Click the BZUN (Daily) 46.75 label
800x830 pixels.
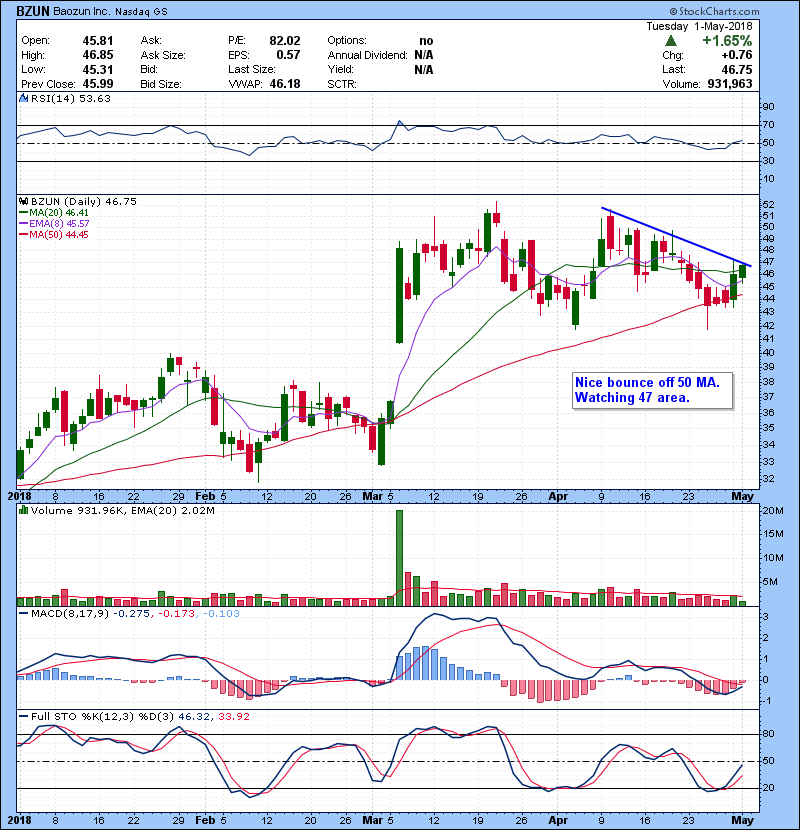coord(84,202)
